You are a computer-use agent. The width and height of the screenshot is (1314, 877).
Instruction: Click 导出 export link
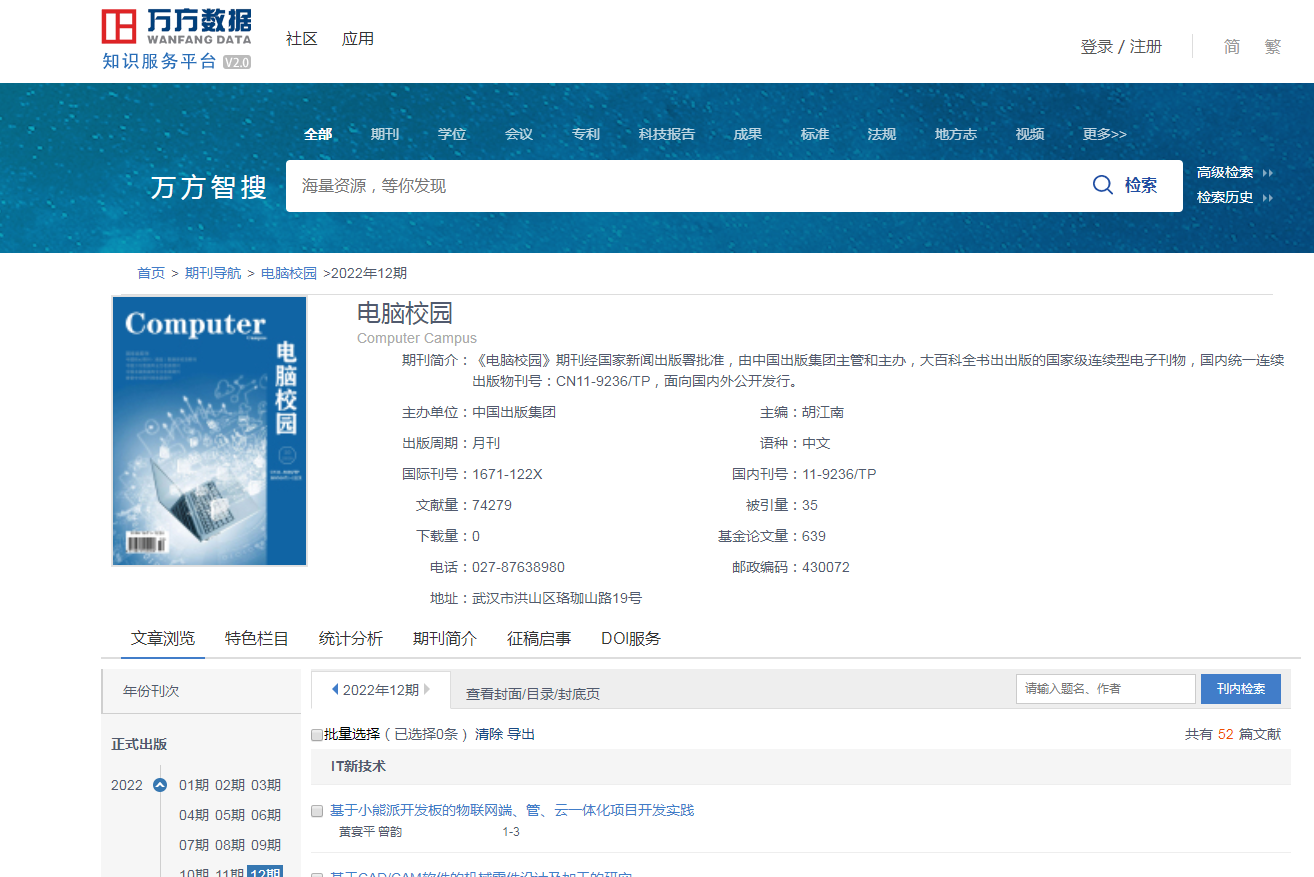[x=521, y=734]
